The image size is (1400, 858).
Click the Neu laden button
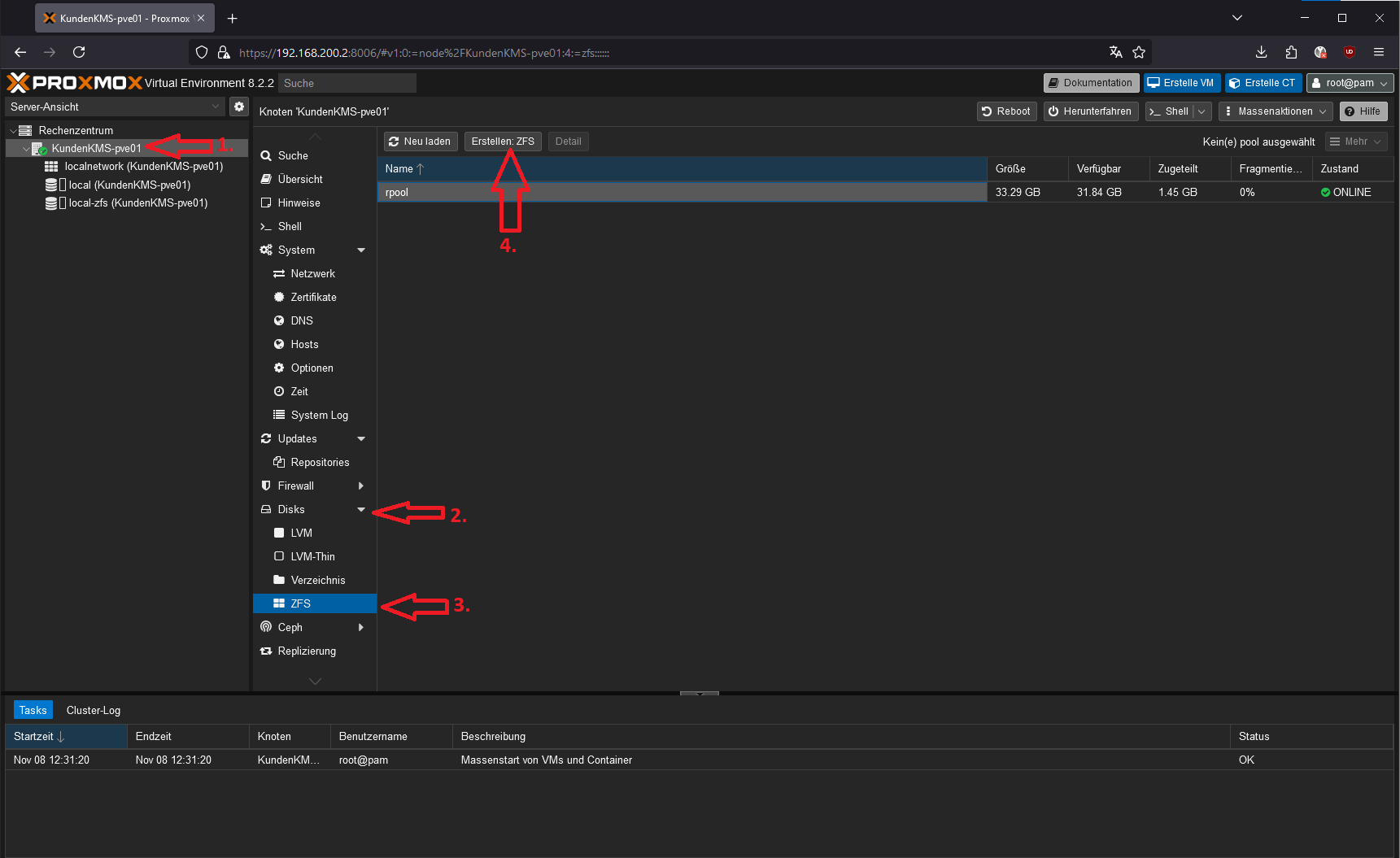coord(420,142)
